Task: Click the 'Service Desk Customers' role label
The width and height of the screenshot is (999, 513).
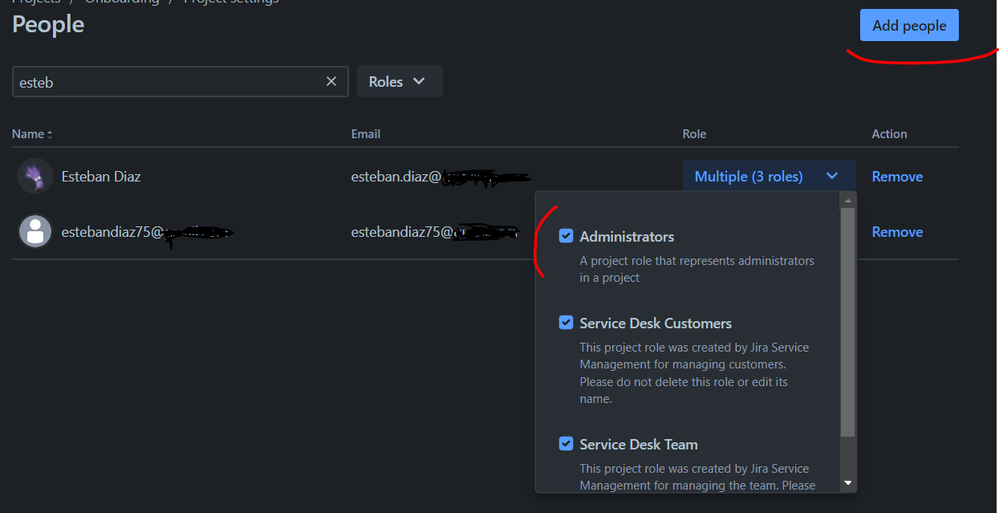Action: pos(656,323)
